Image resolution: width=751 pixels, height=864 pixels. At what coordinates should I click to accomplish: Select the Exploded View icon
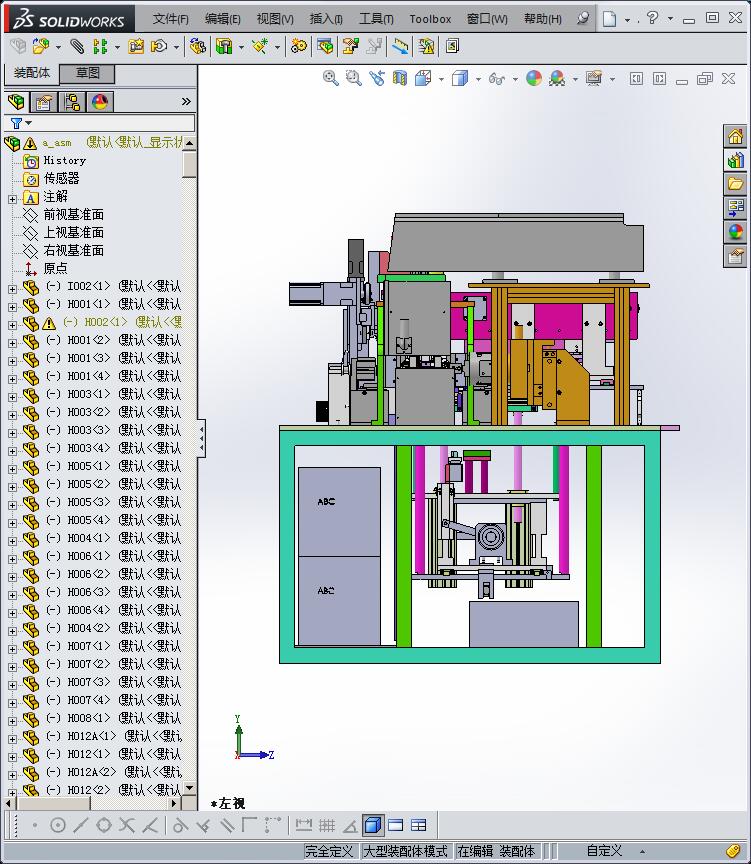click(350, 46)
